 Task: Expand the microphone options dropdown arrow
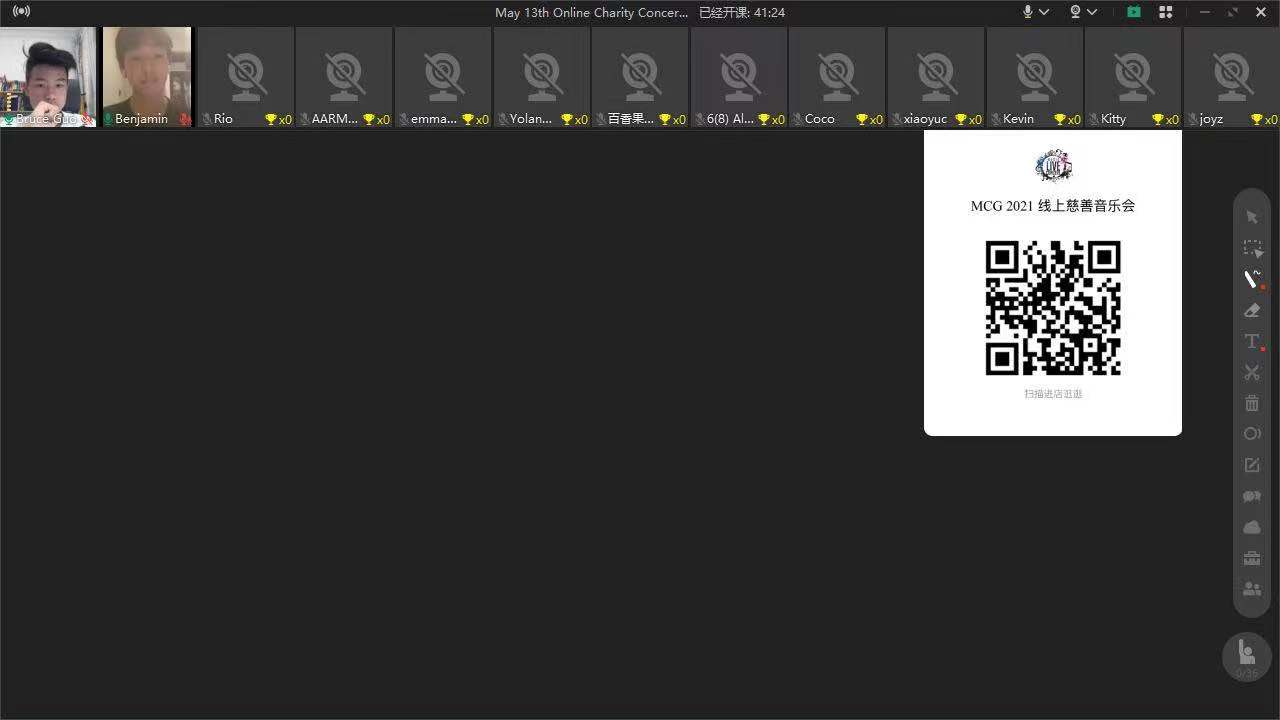[1044, 12]
